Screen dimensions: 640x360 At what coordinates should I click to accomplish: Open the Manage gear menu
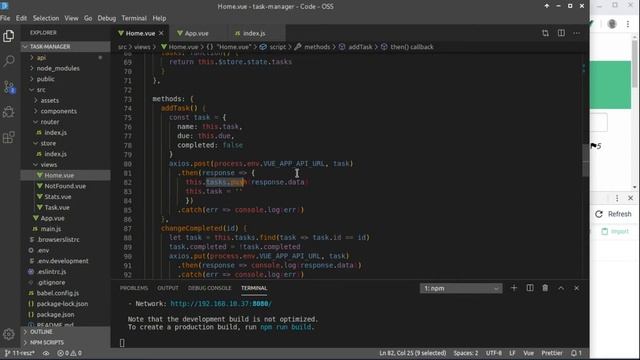click(9, 334)
